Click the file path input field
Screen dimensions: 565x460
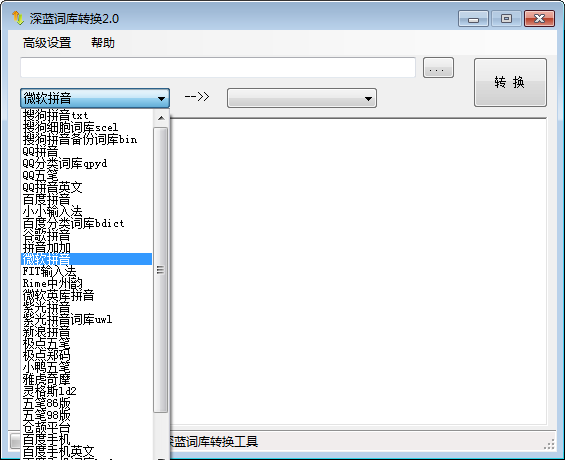tap(218, 67)
